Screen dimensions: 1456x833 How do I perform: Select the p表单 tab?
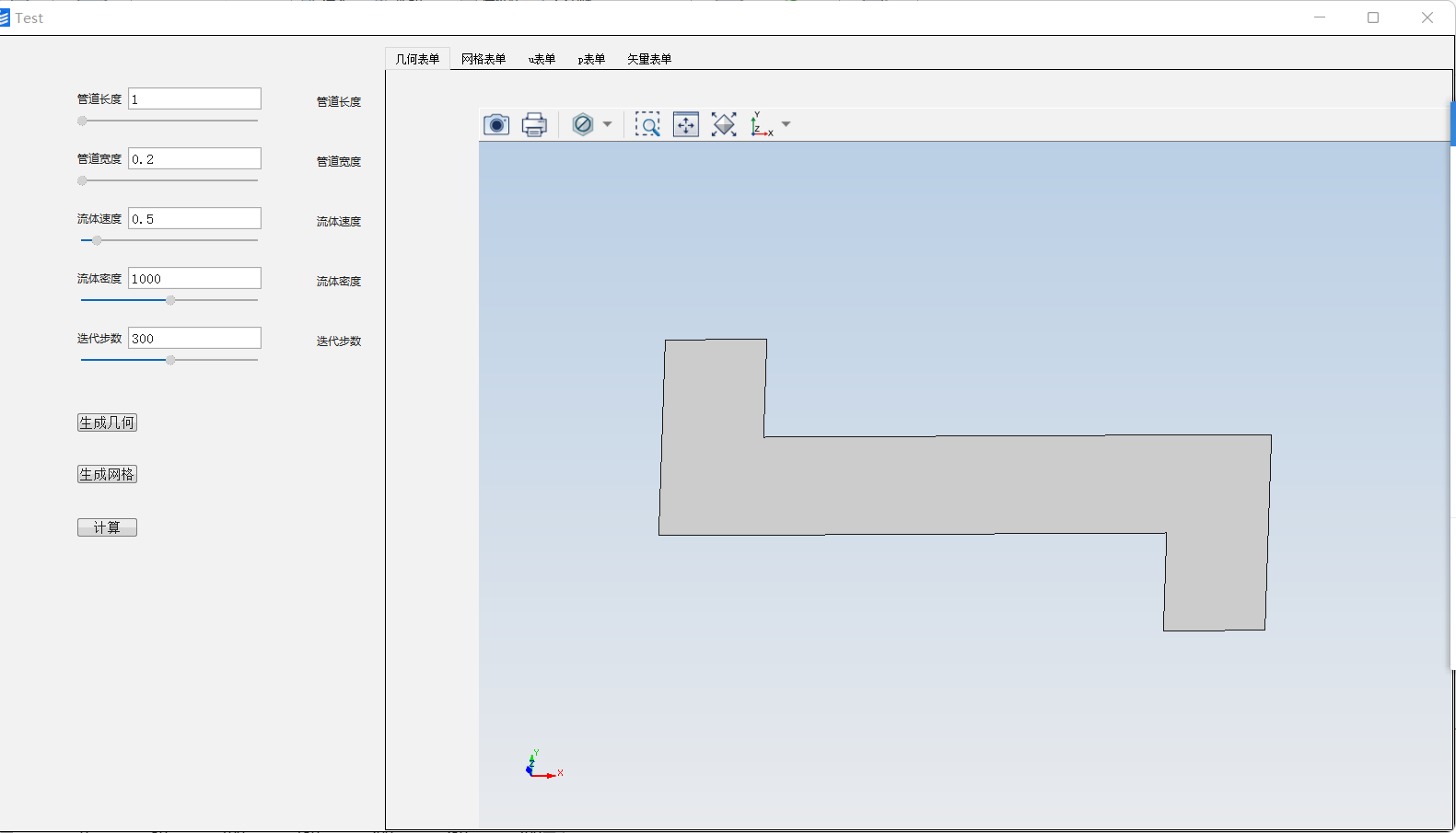pyautogui.click(x=591, y=59)
